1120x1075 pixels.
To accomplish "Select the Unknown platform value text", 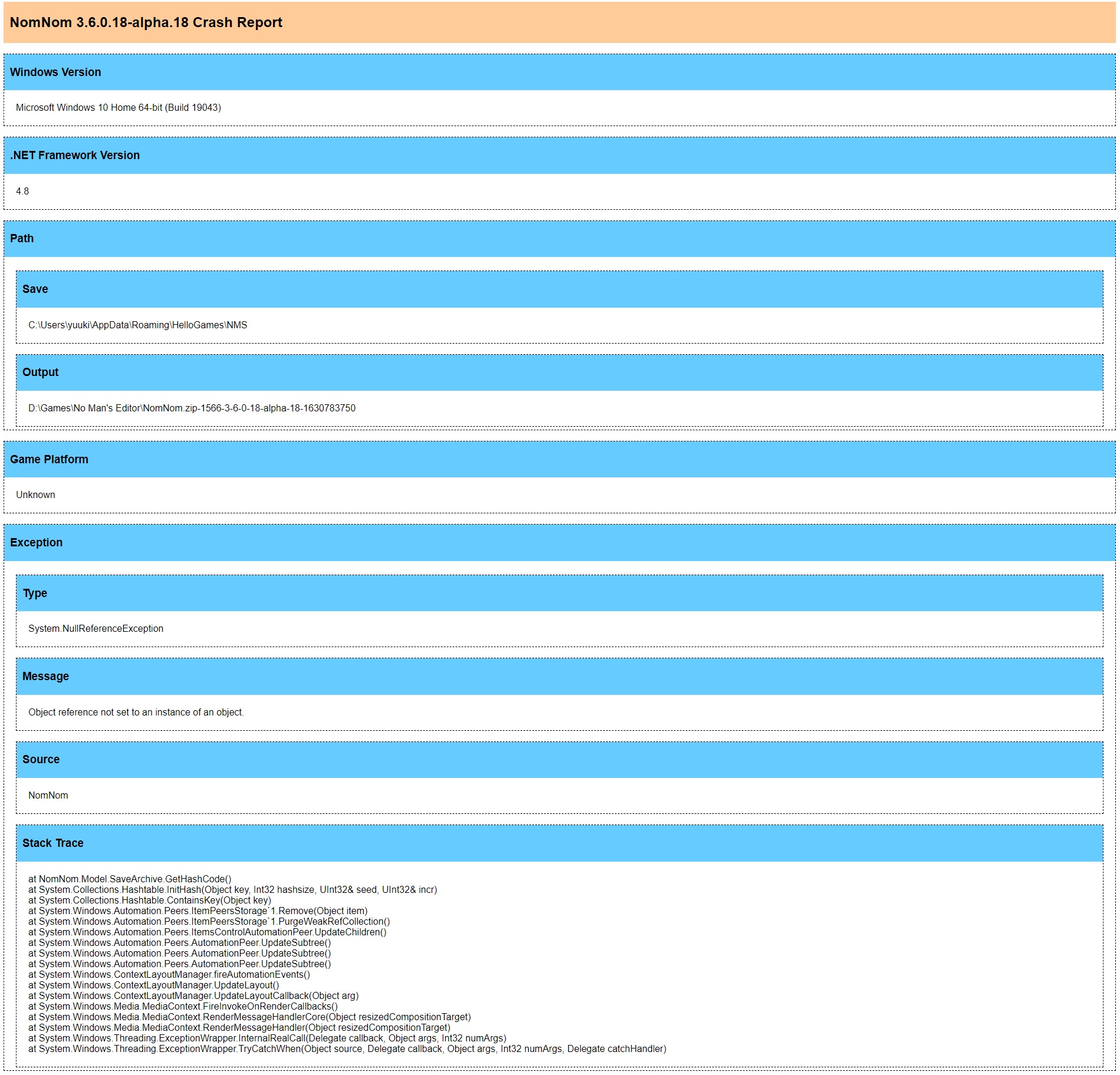I will [x=36, y=494].
